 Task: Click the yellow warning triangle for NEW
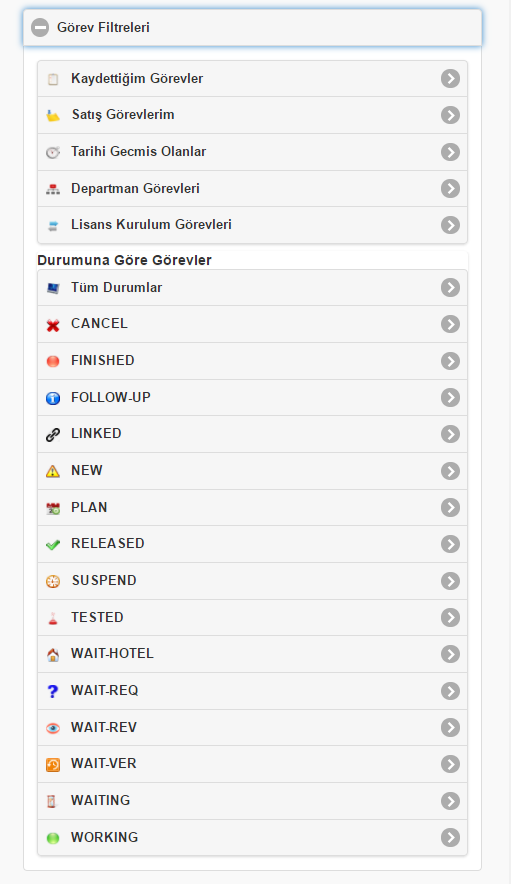[53, 471]
